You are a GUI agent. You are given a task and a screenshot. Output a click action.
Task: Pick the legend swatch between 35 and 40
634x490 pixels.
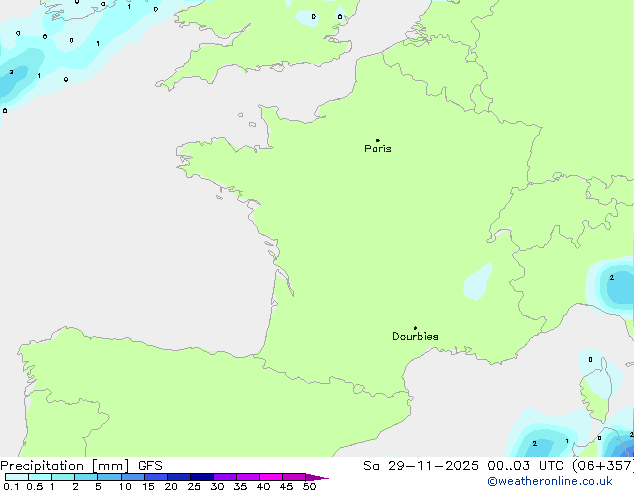248,477
